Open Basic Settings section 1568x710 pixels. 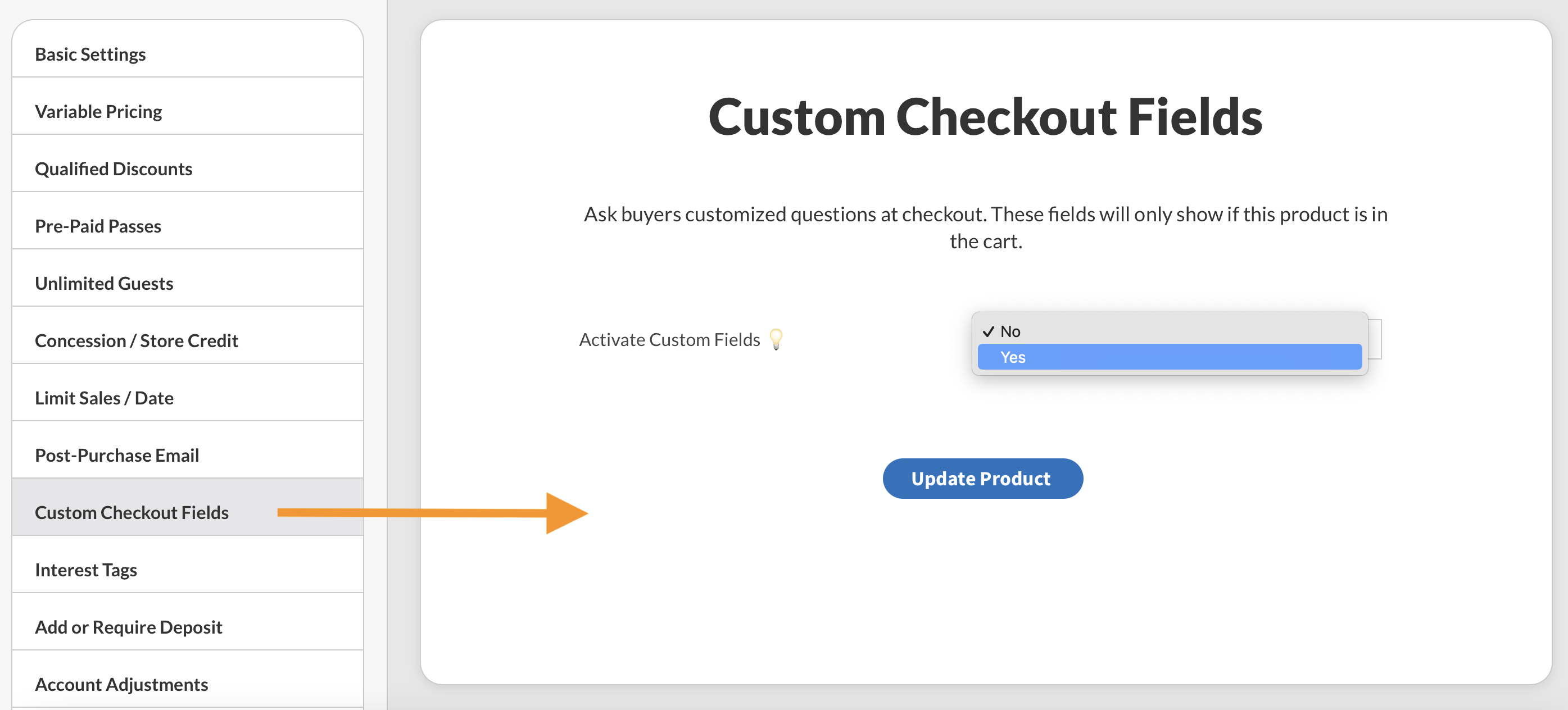(x=90, y=54)
